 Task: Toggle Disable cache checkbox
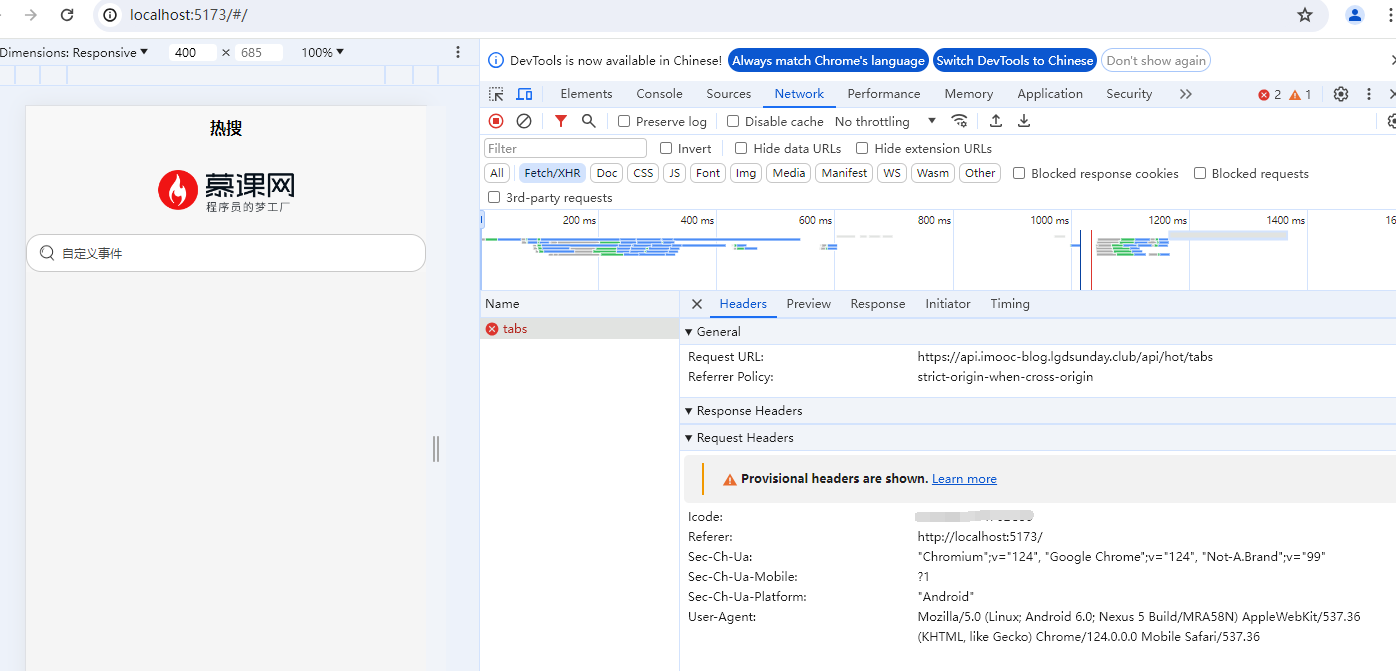point(733,121)
